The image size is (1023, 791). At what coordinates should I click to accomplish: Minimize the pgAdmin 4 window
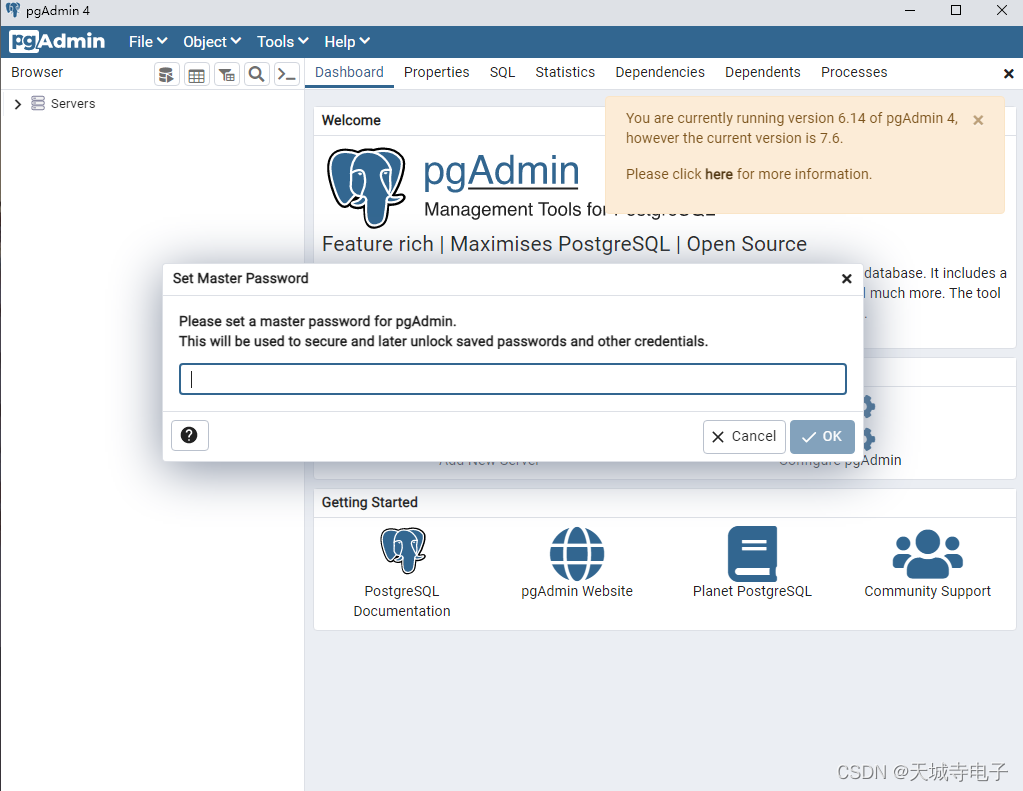point(910,10)
